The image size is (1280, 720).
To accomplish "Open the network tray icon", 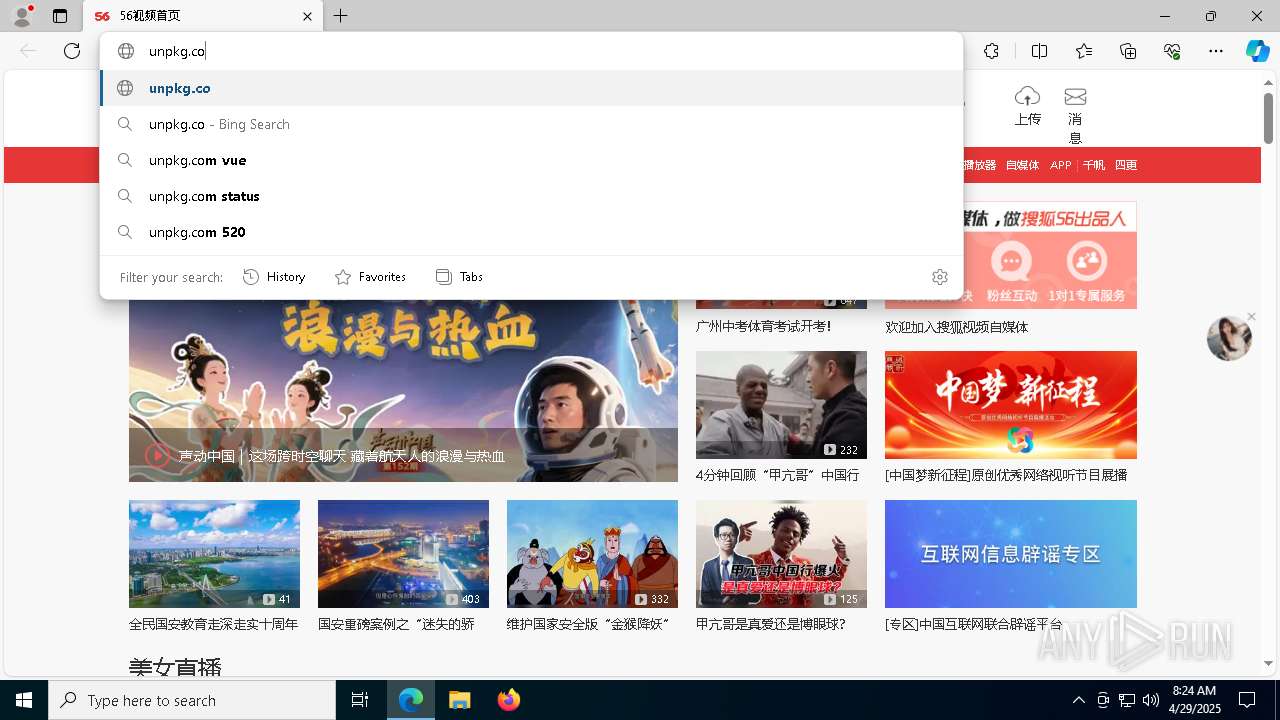I will tap(1127, 700).
